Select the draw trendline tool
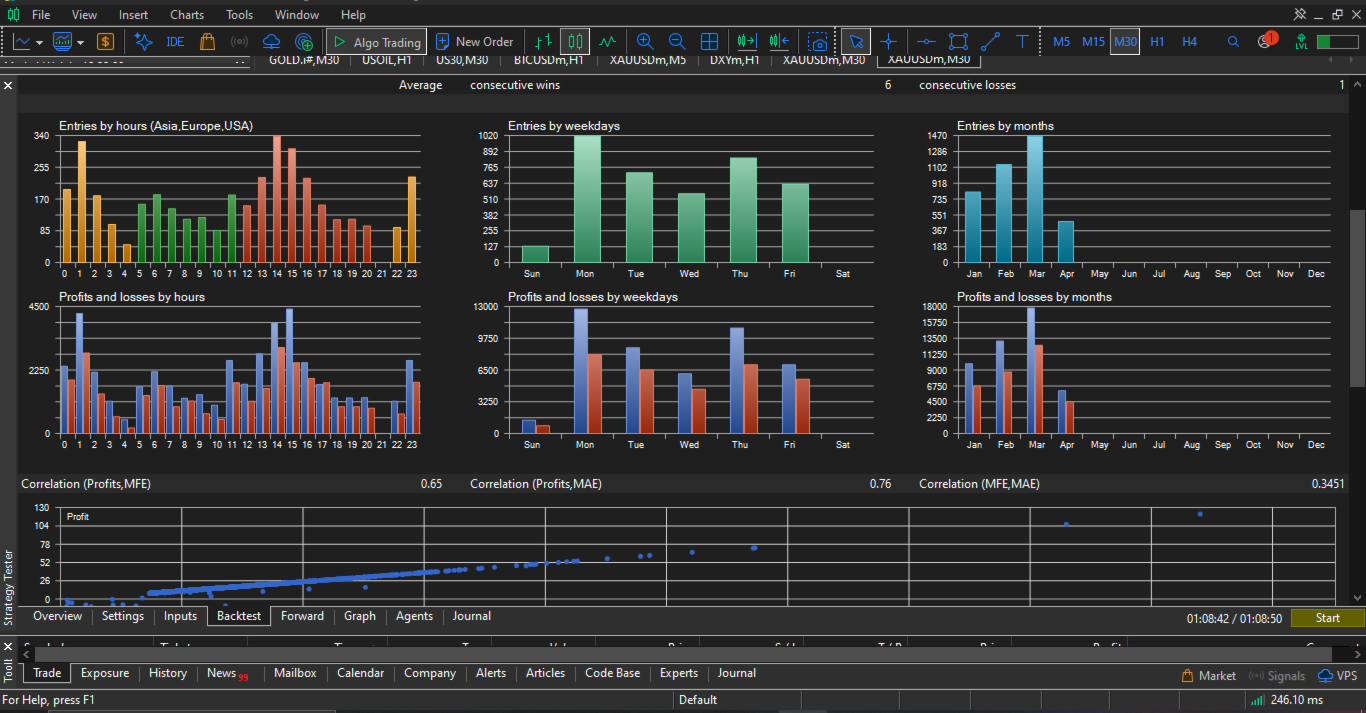 tap(990, 42)
